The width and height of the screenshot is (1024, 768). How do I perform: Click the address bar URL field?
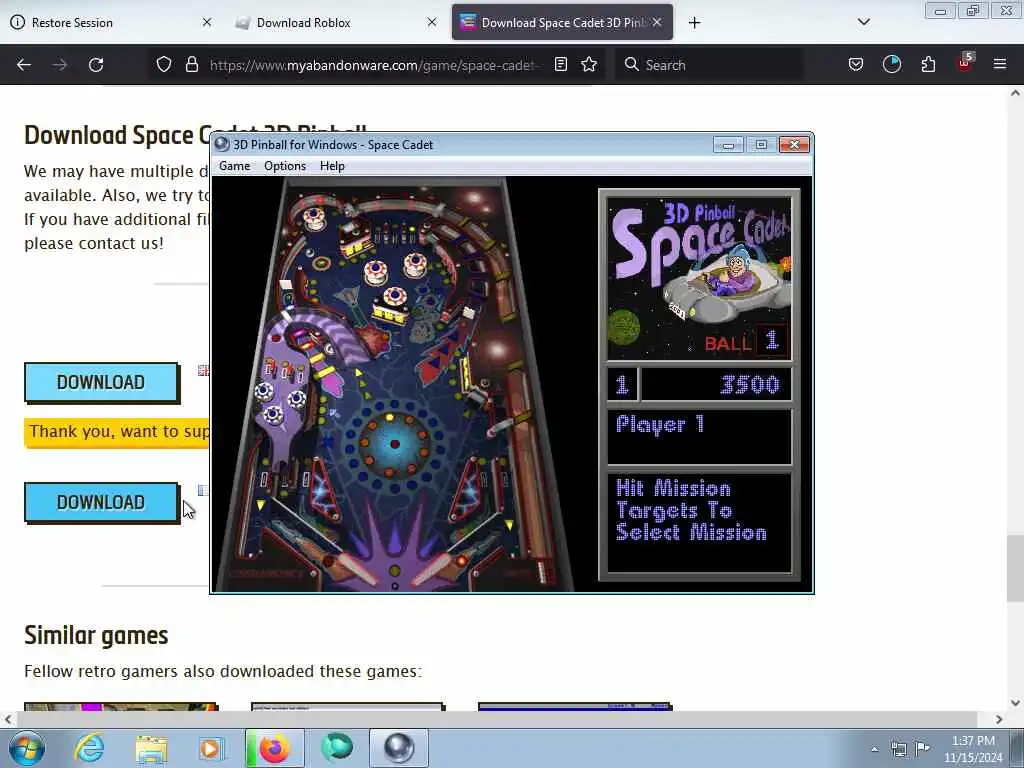[x=376, y=65]
